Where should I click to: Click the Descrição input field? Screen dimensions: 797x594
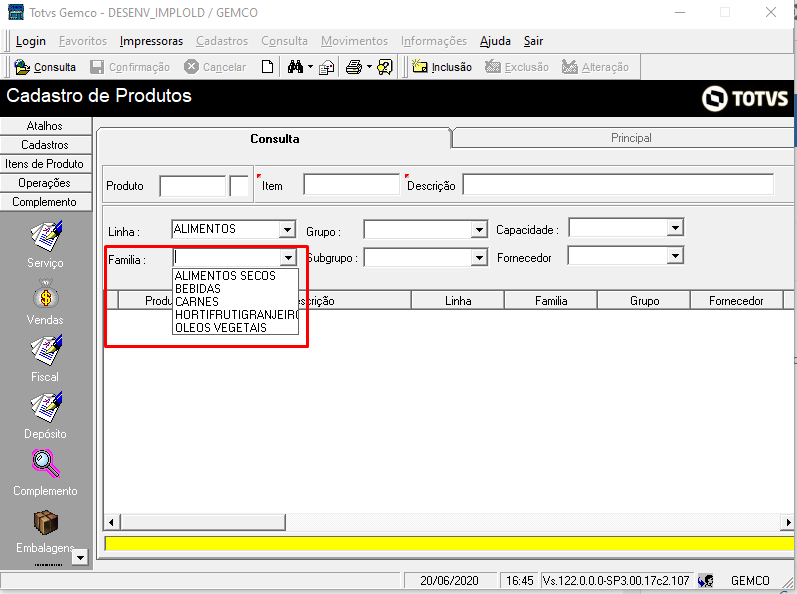(618, 184)
